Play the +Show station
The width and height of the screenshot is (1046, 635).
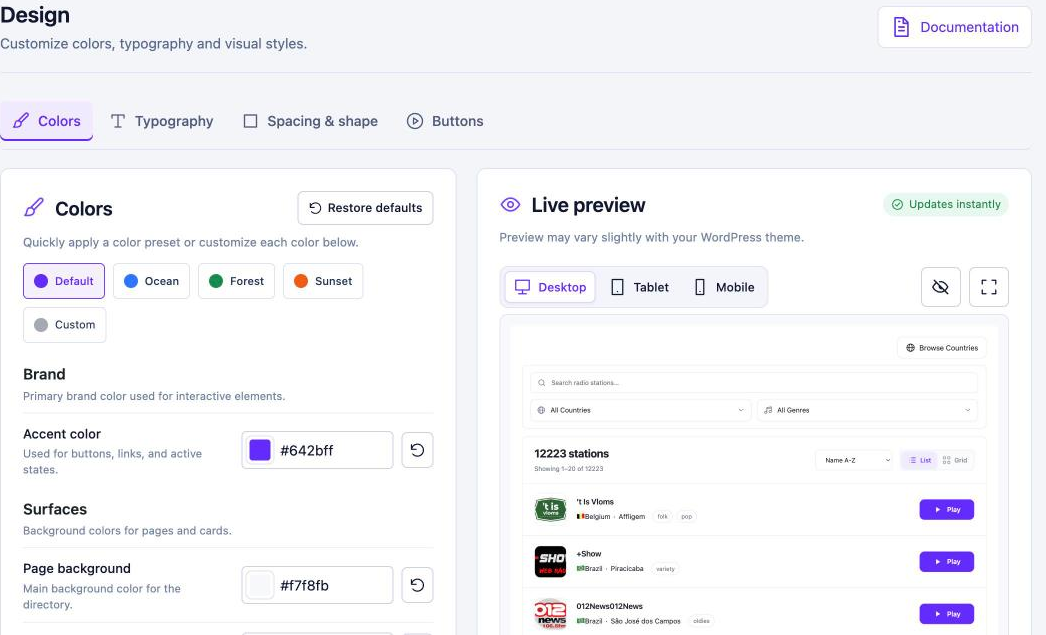coord(947,562)
